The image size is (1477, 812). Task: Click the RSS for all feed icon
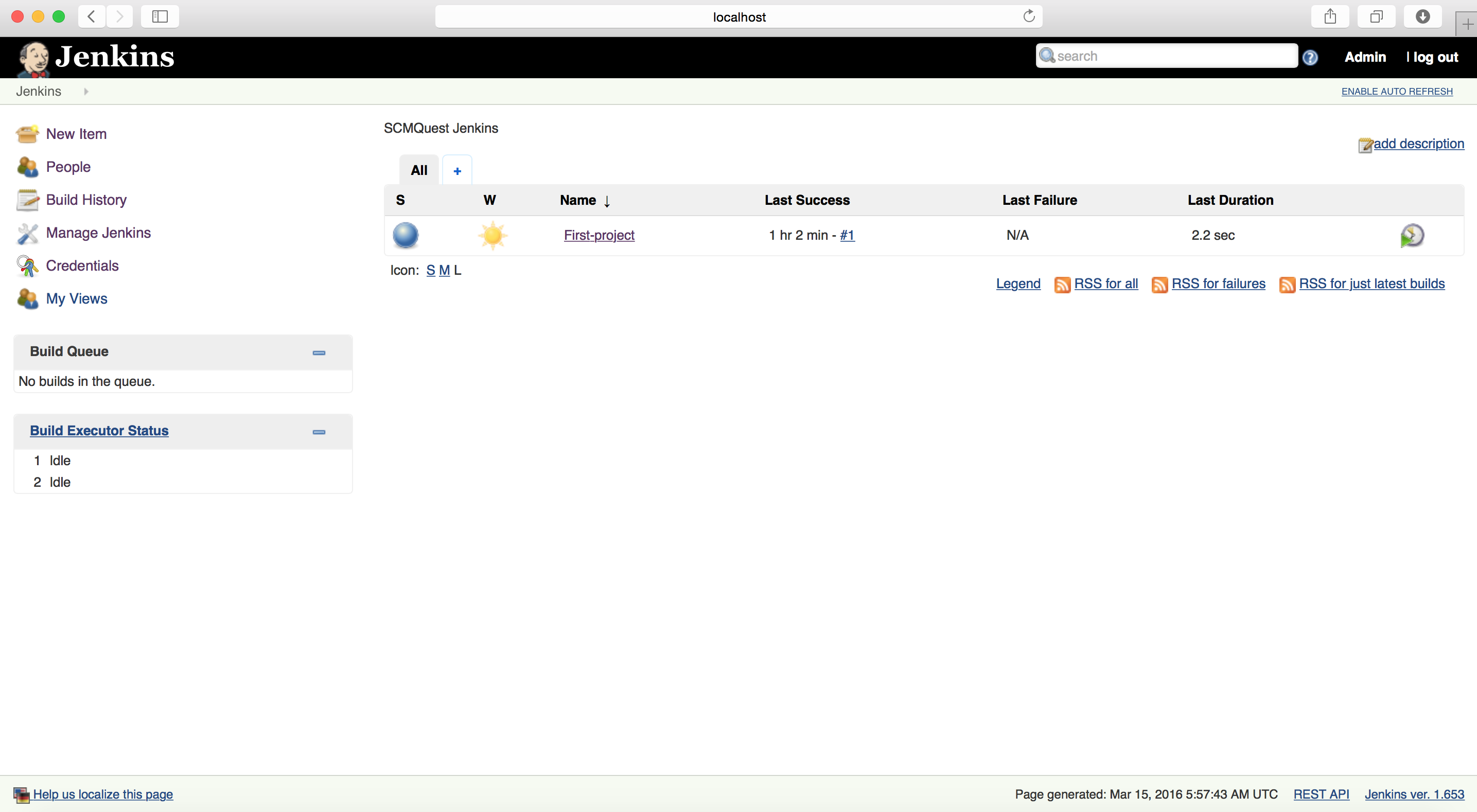click(x=1062, y=285)
